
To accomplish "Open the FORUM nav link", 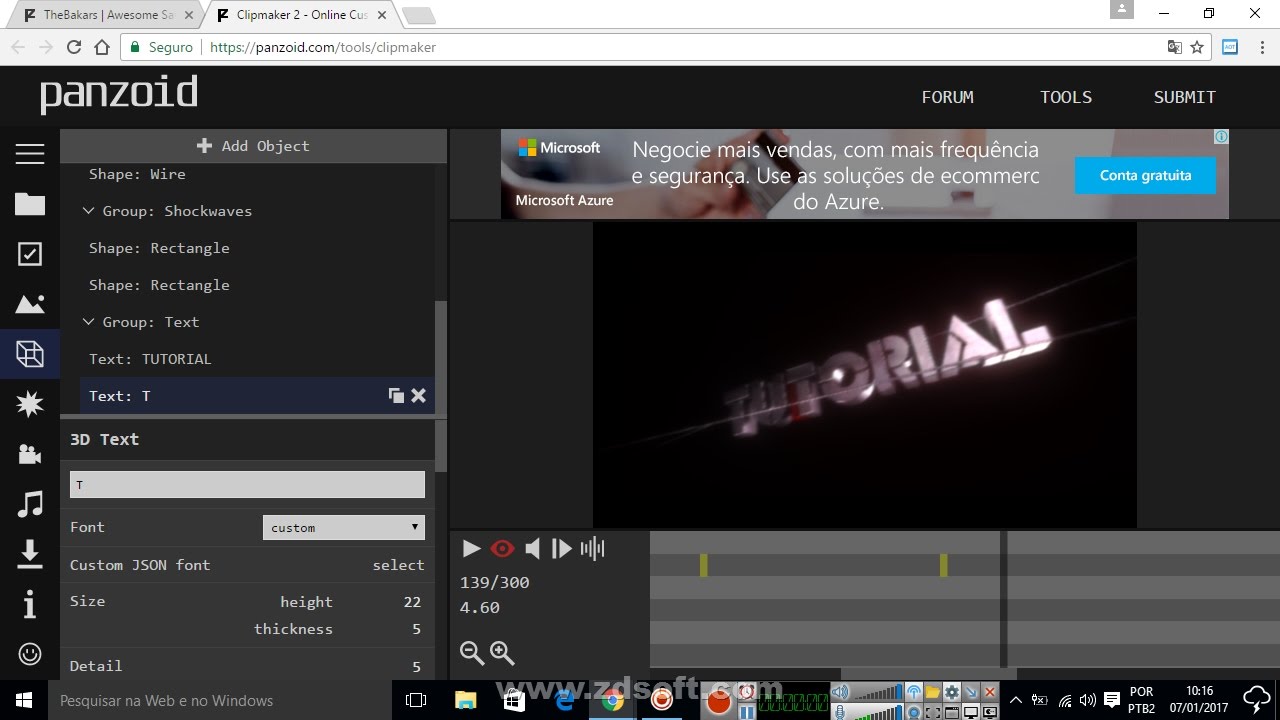I will (947, 97).
